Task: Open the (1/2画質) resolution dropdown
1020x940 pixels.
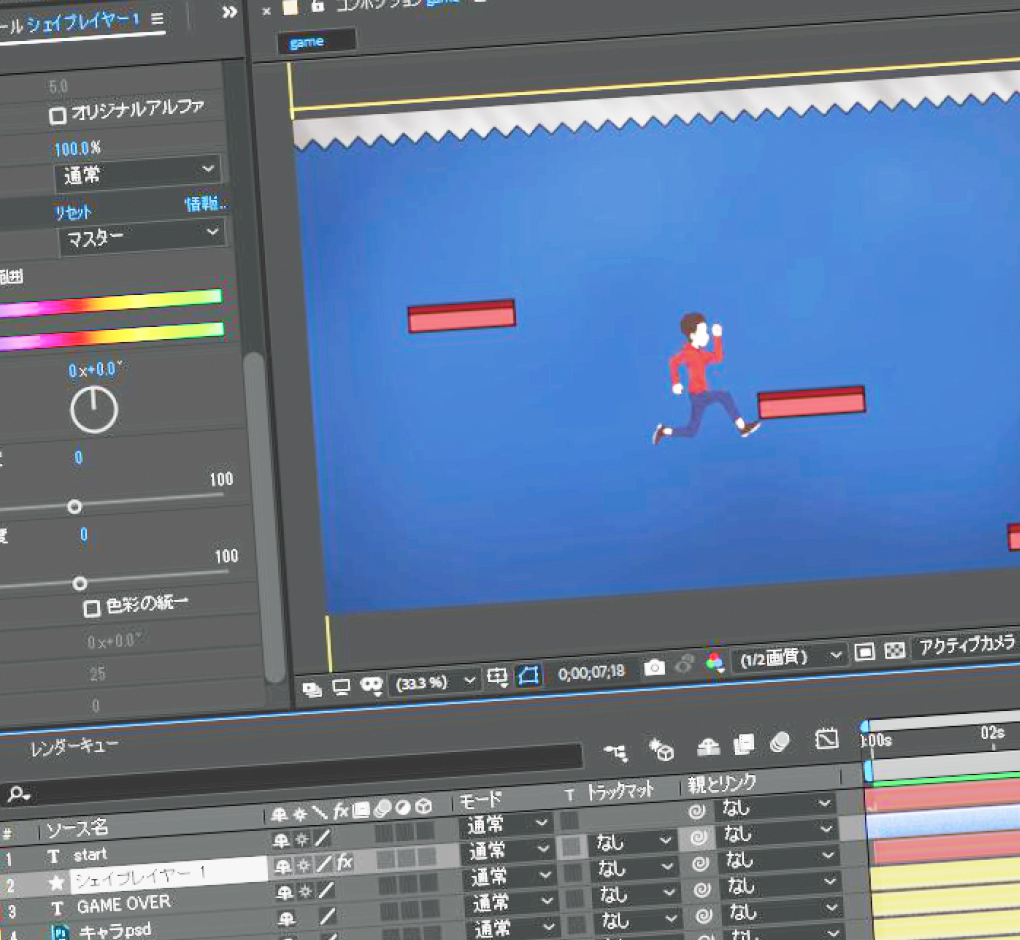Action: pos(789,657)
